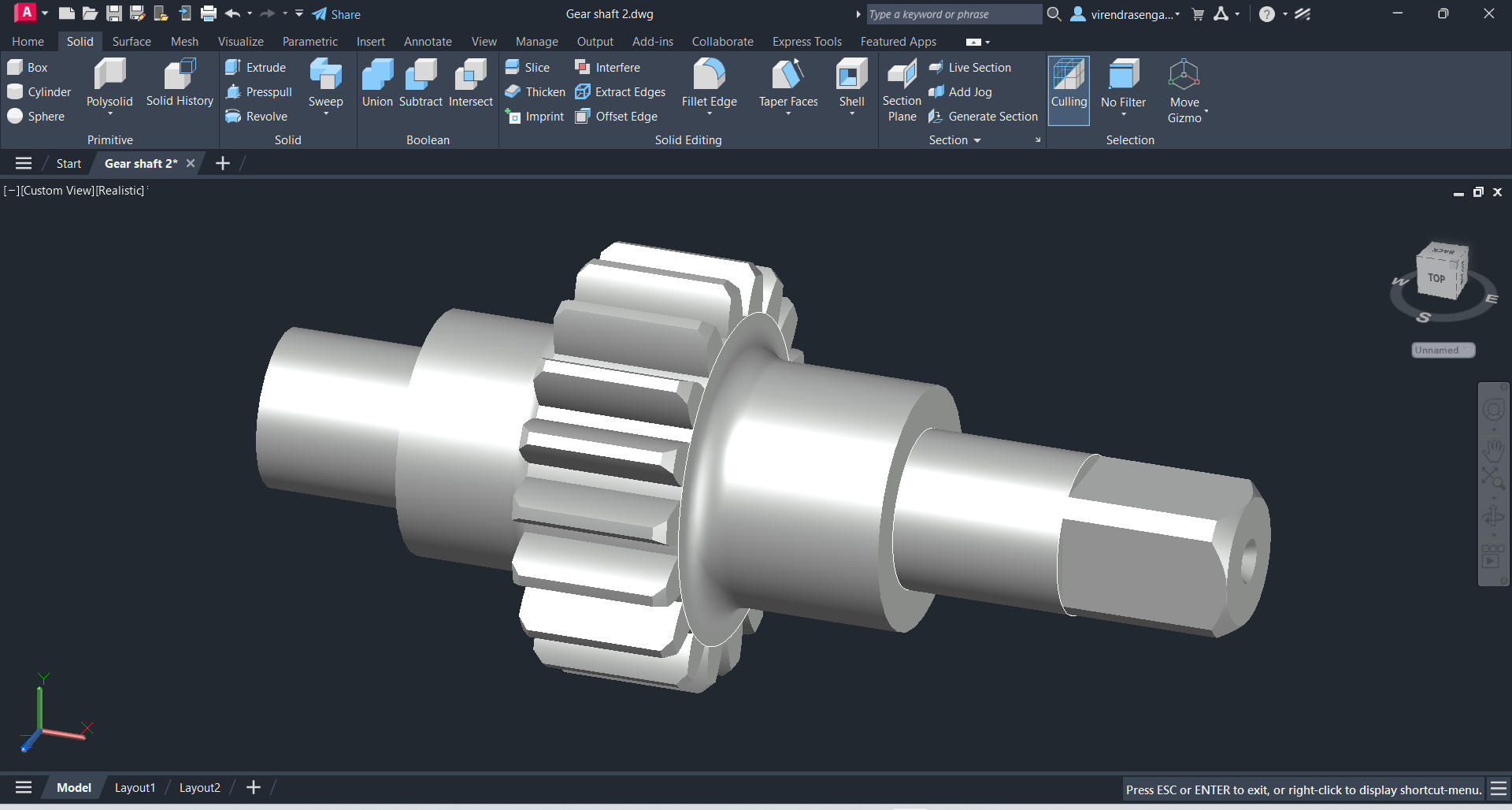Open the Section Plane tool
Image resolution: width=1512 pixels, height=810 pixels.
pos(902,91)
